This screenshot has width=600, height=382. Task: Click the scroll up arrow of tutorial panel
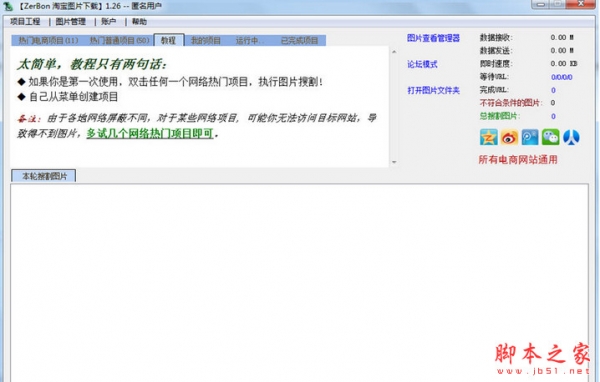(x=394, y=52)
